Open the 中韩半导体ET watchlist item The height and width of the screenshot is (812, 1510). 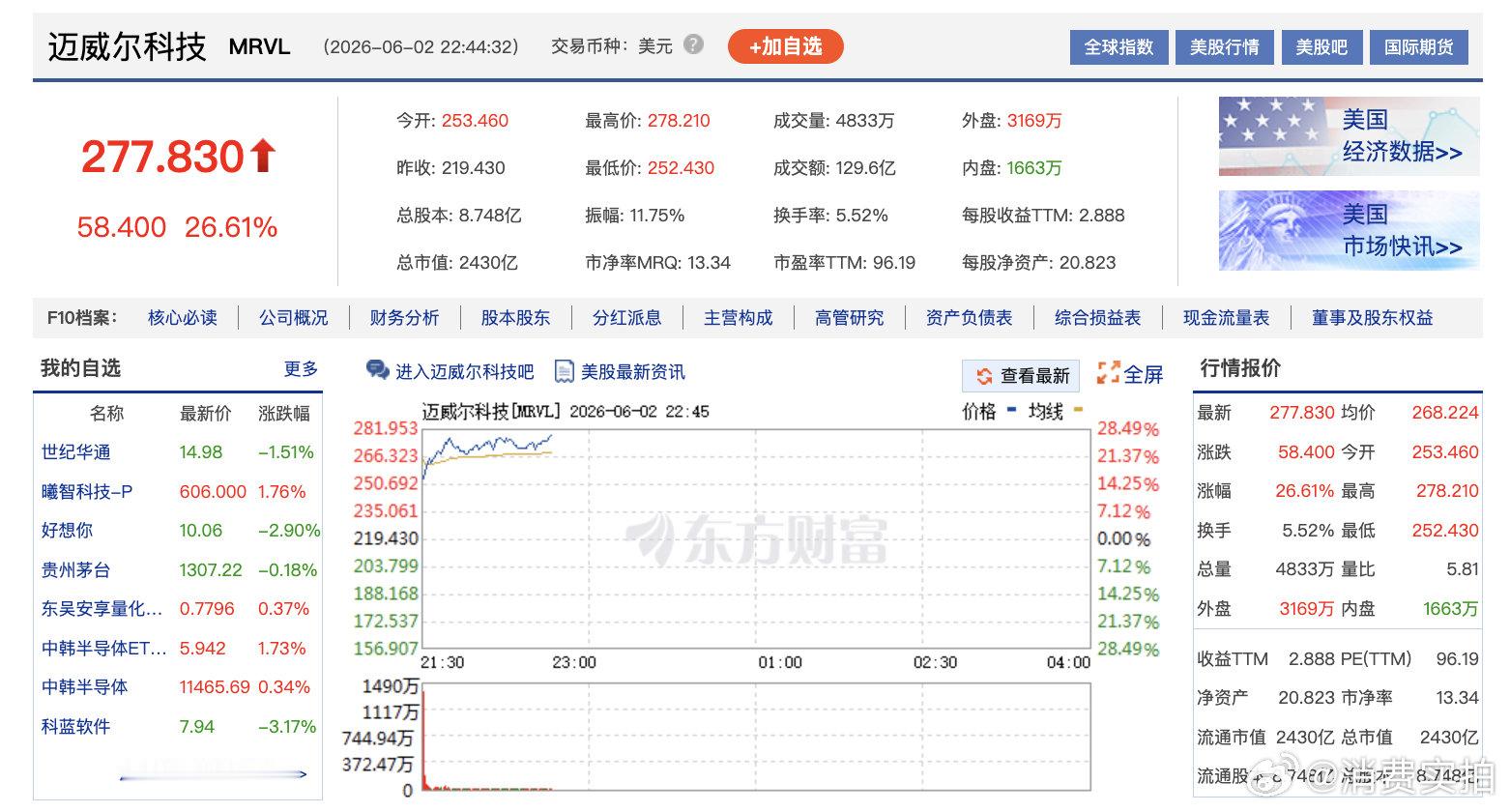[x=104, y=649]
